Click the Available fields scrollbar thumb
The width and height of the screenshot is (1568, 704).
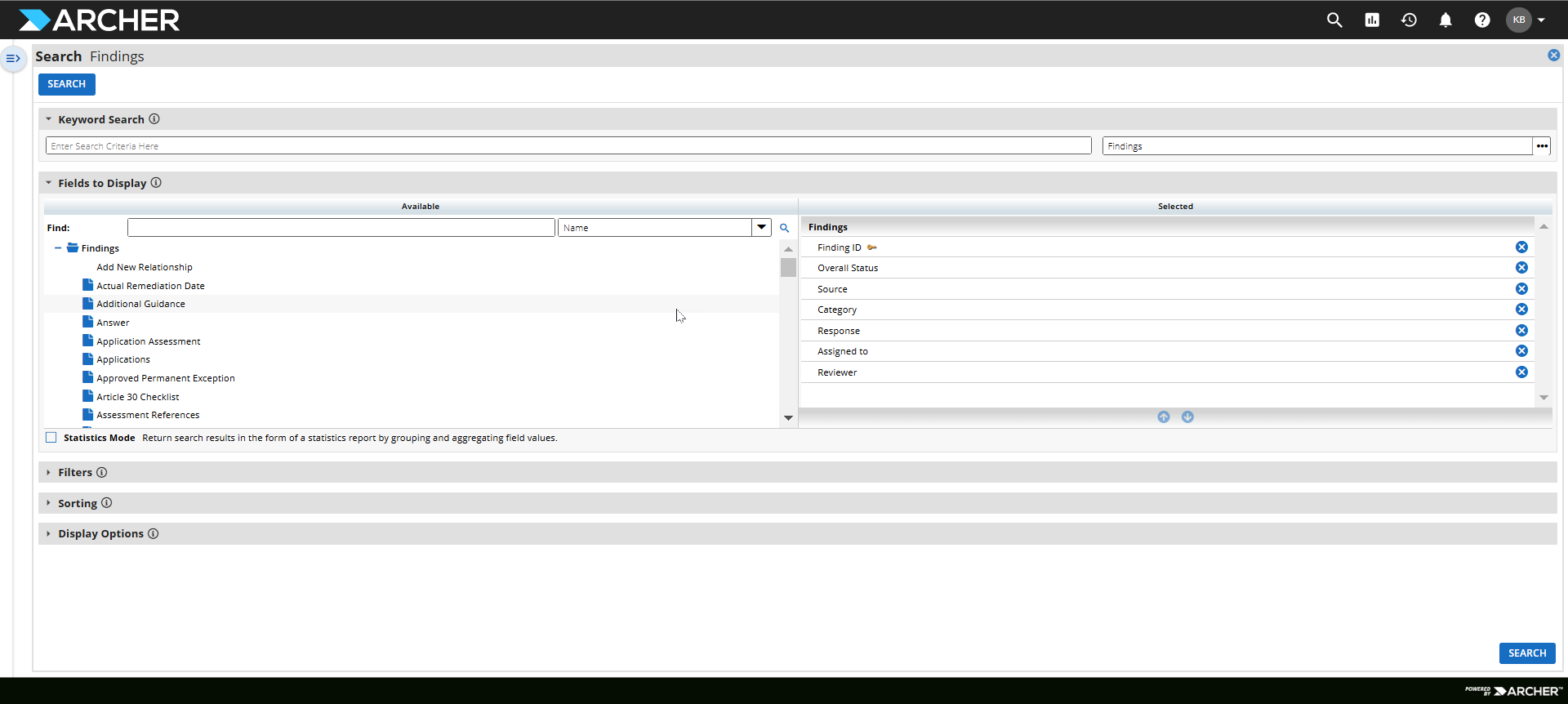point(788,268)
